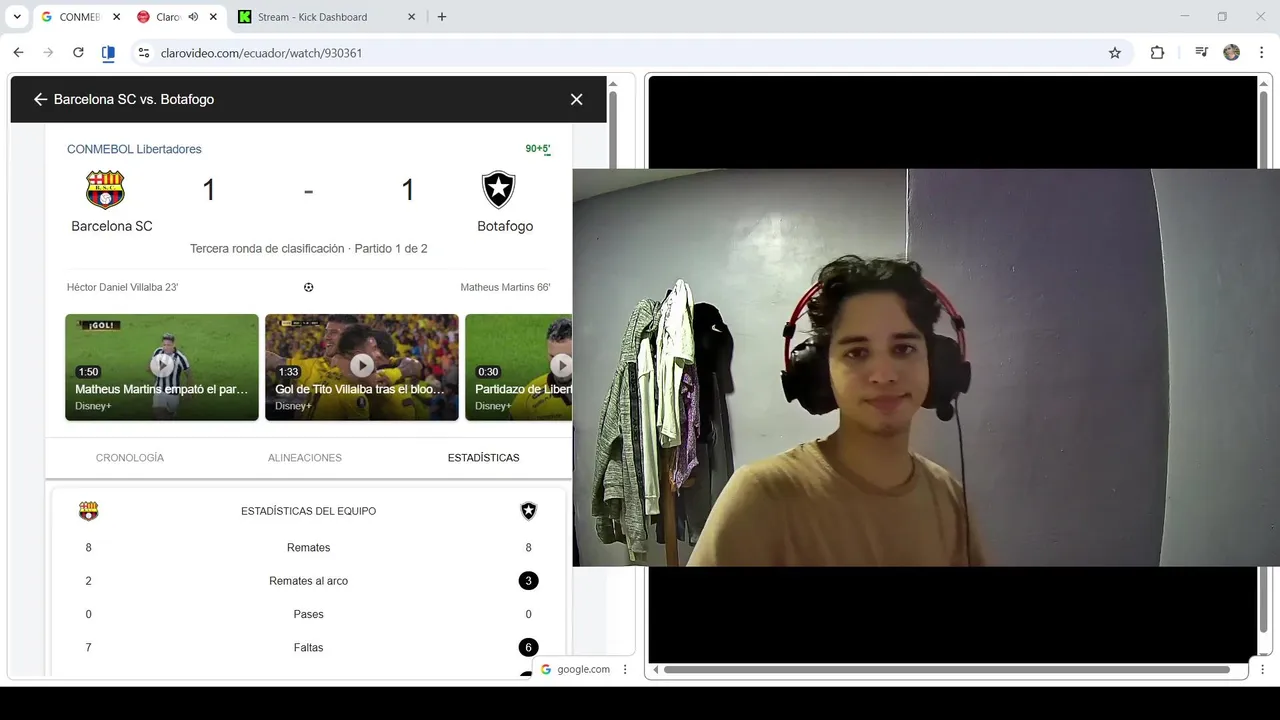Open the Chrome three-dot menu

click(x=1262, y=53)
